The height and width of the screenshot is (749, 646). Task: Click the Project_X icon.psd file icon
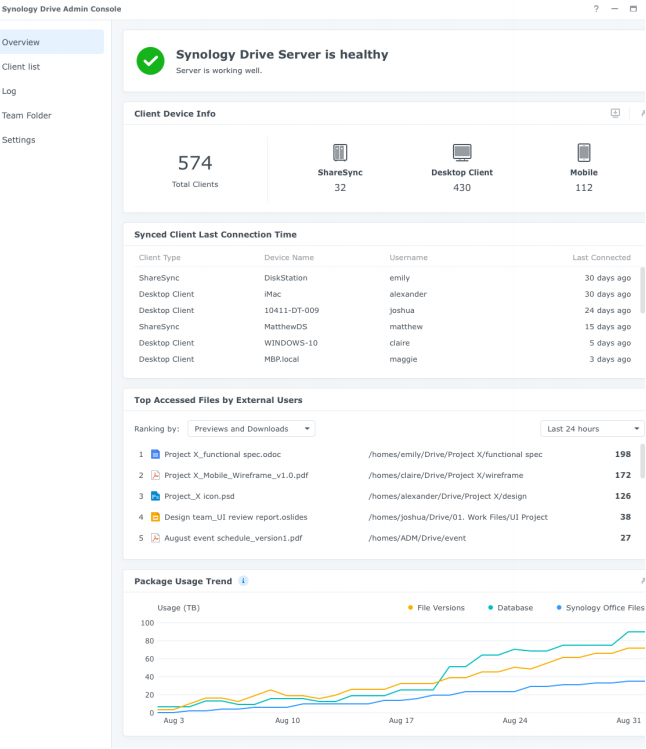tap(155, 496)
